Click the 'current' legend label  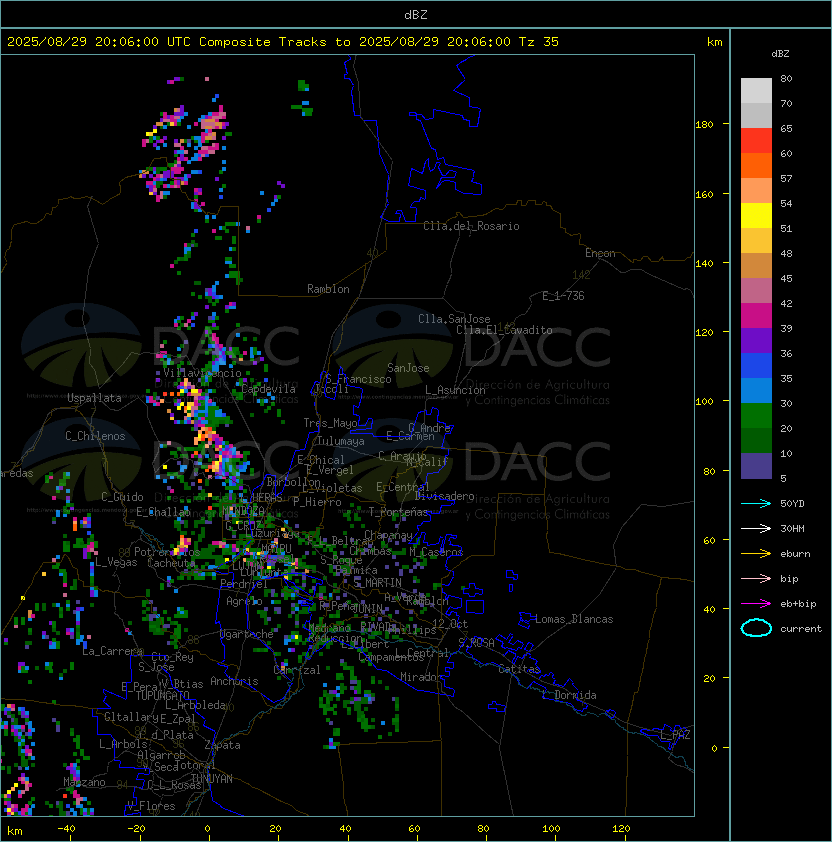click(x=801, y=629)
